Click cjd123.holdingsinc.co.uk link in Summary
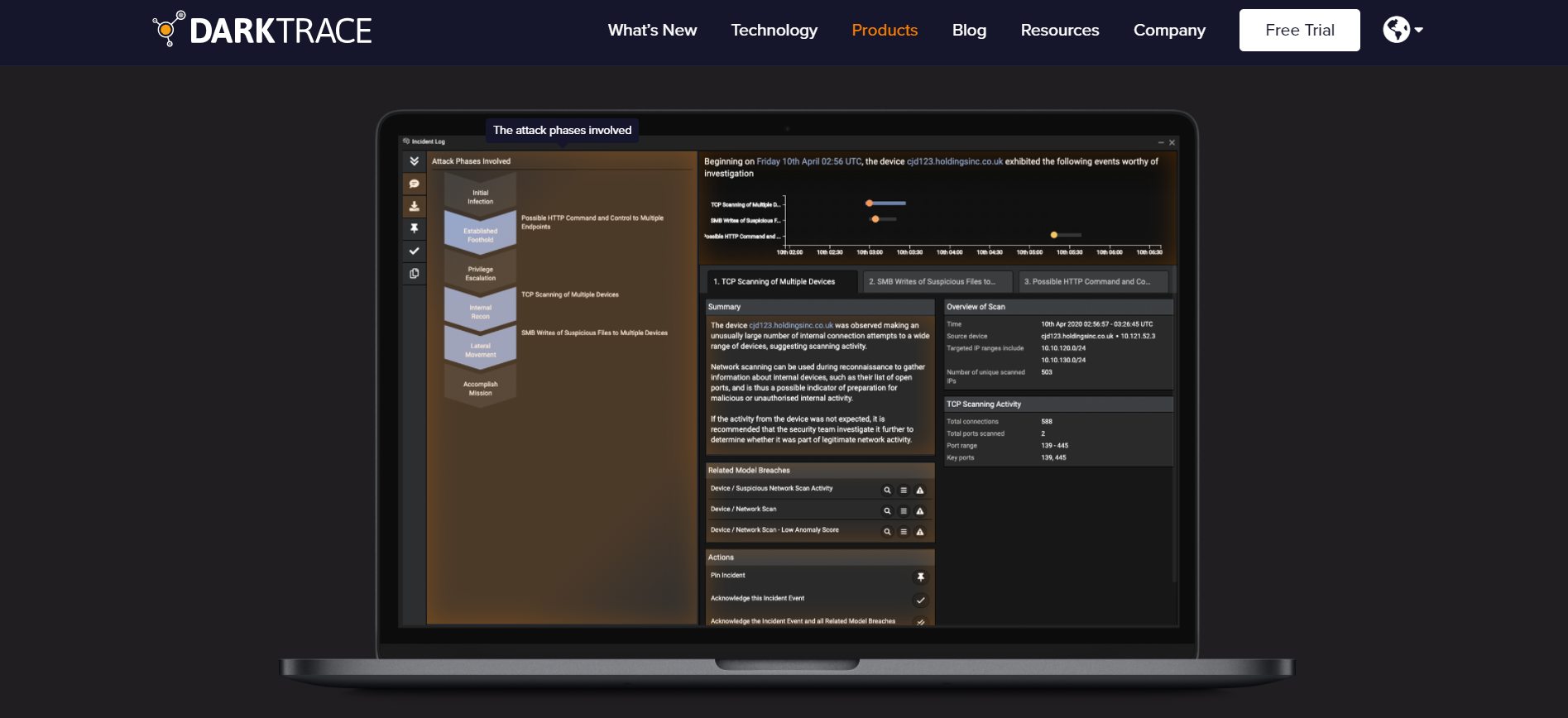The height and width of the screenshot is (718, 1568). click(x=791, y=325)
